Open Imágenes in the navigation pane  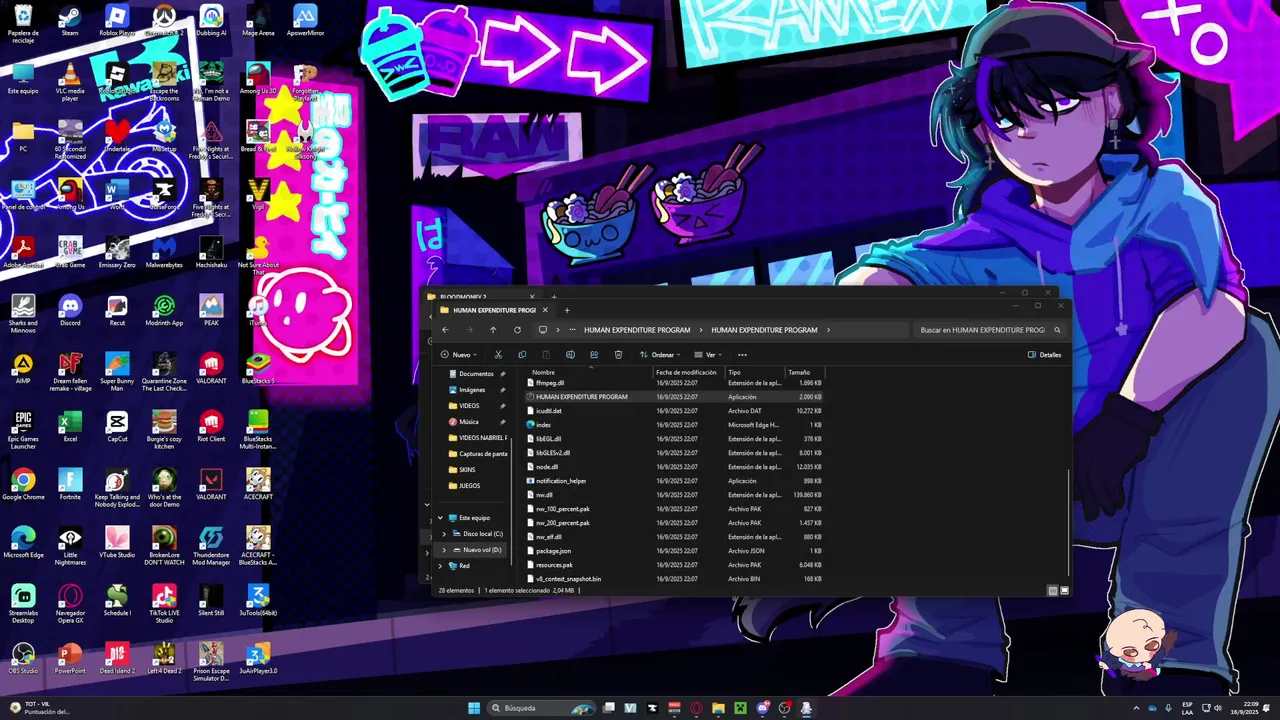pyautogui.click(x=471, y=390)
